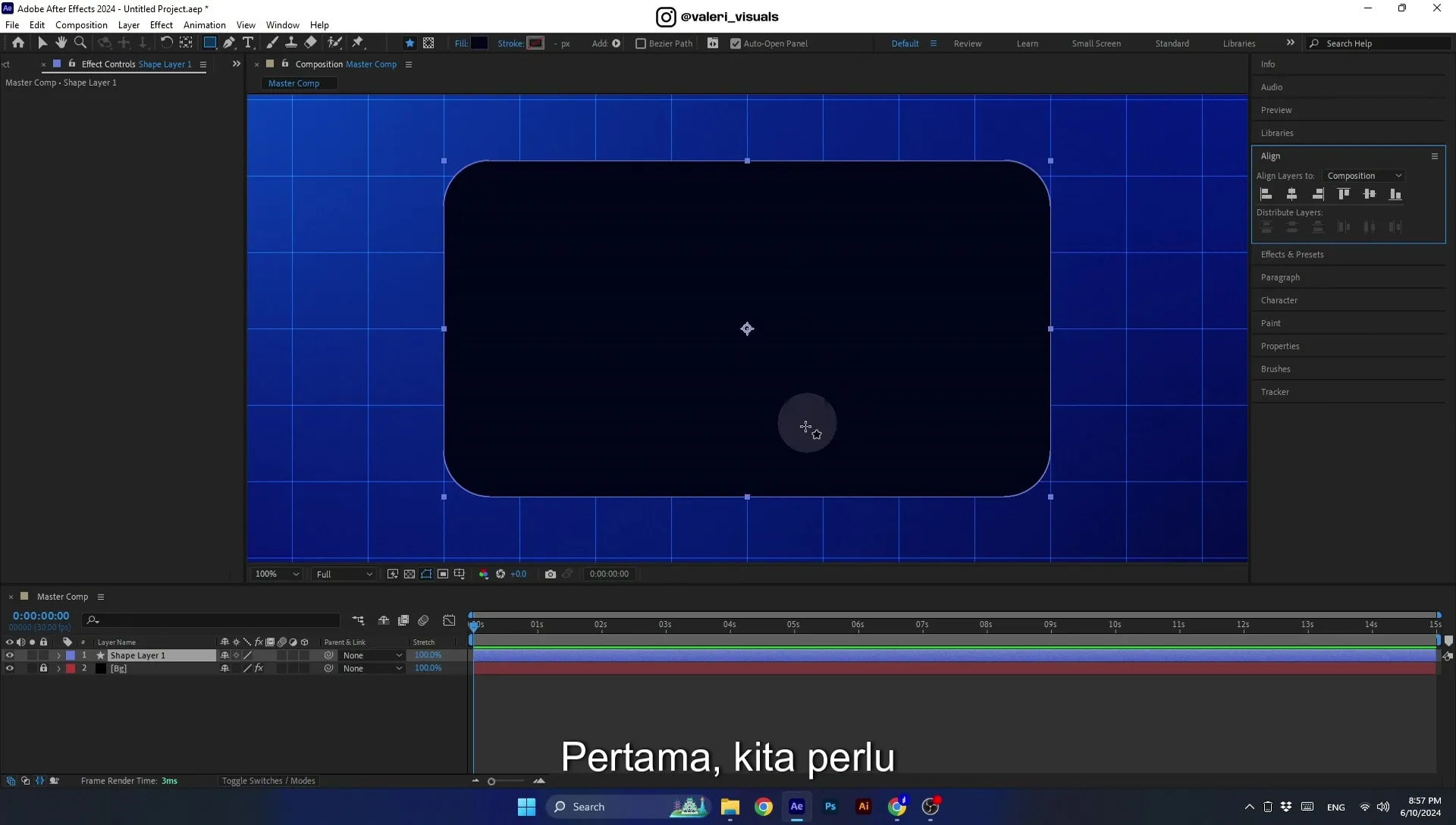Enable the Bezier Path checkbox
The width and height of the screenshot is (1456, 825).
[641, 43]
